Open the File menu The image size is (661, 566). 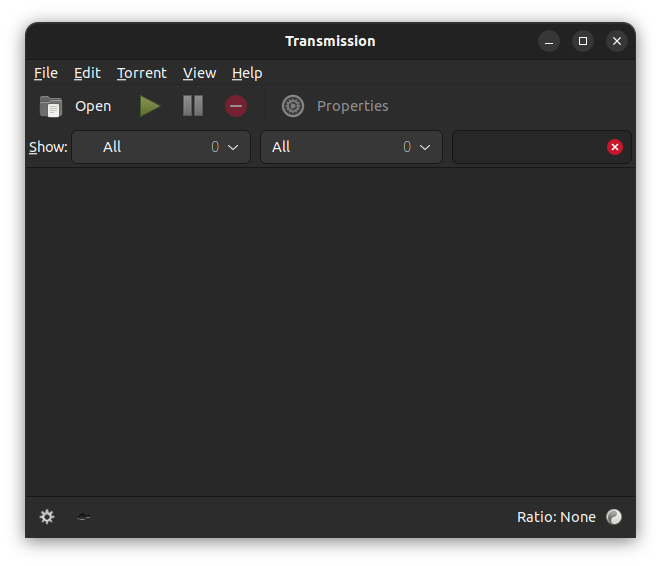tap(46, 73)
